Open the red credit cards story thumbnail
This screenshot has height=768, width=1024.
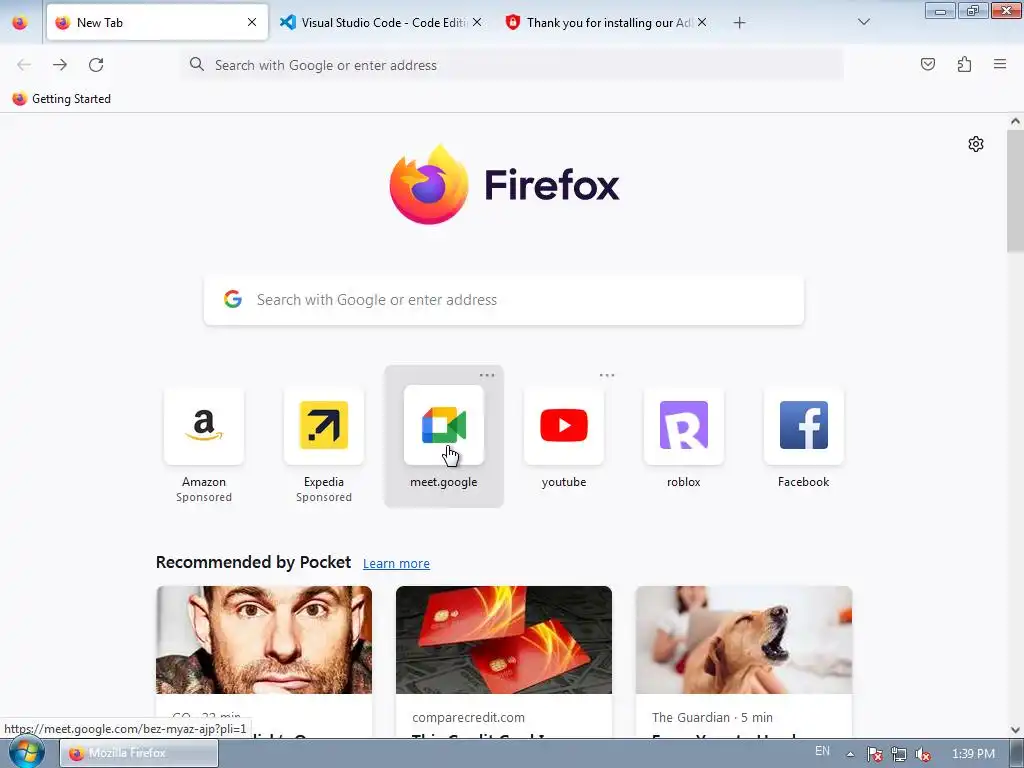pyautogui.click(x=504, y=640)
